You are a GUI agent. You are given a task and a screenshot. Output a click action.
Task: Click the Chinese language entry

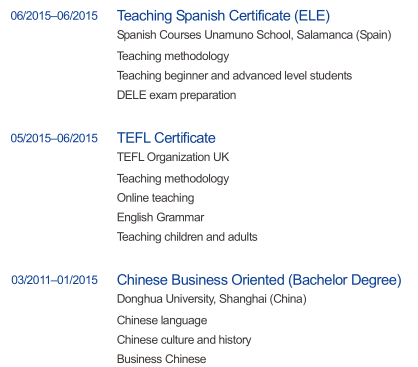pos(162,320)
